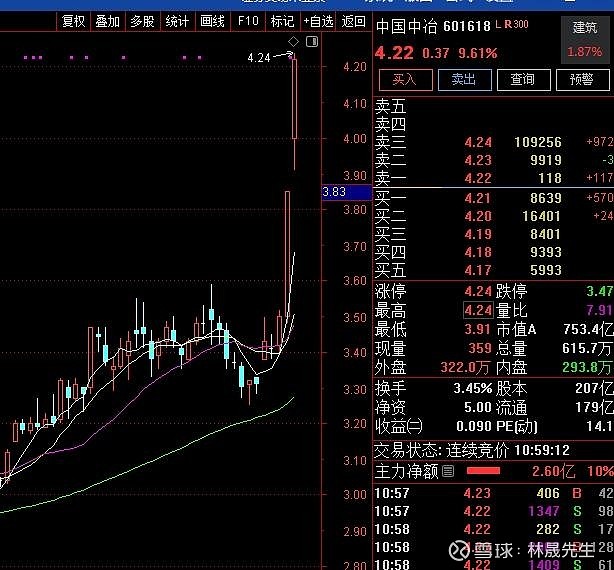Activate the 画线 drawing tool

(212, 21)
